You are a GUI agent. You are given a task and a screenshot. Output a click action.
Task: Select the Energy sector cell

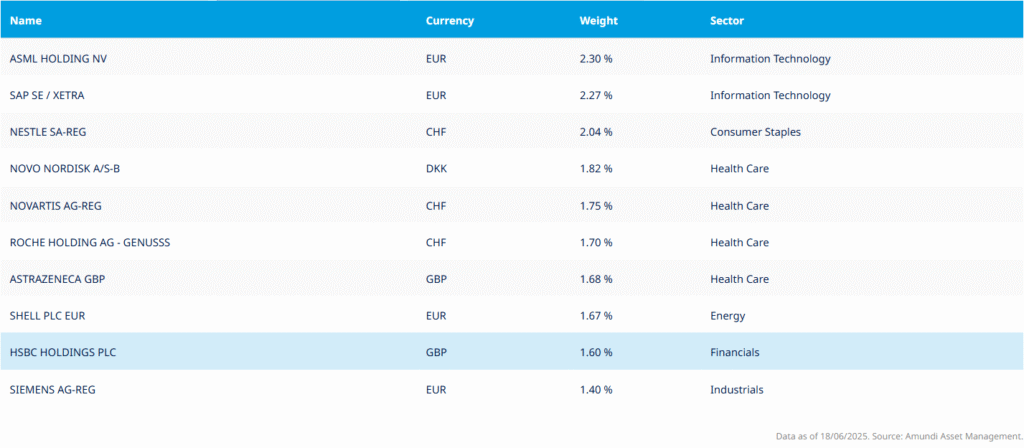click(728, 316)
